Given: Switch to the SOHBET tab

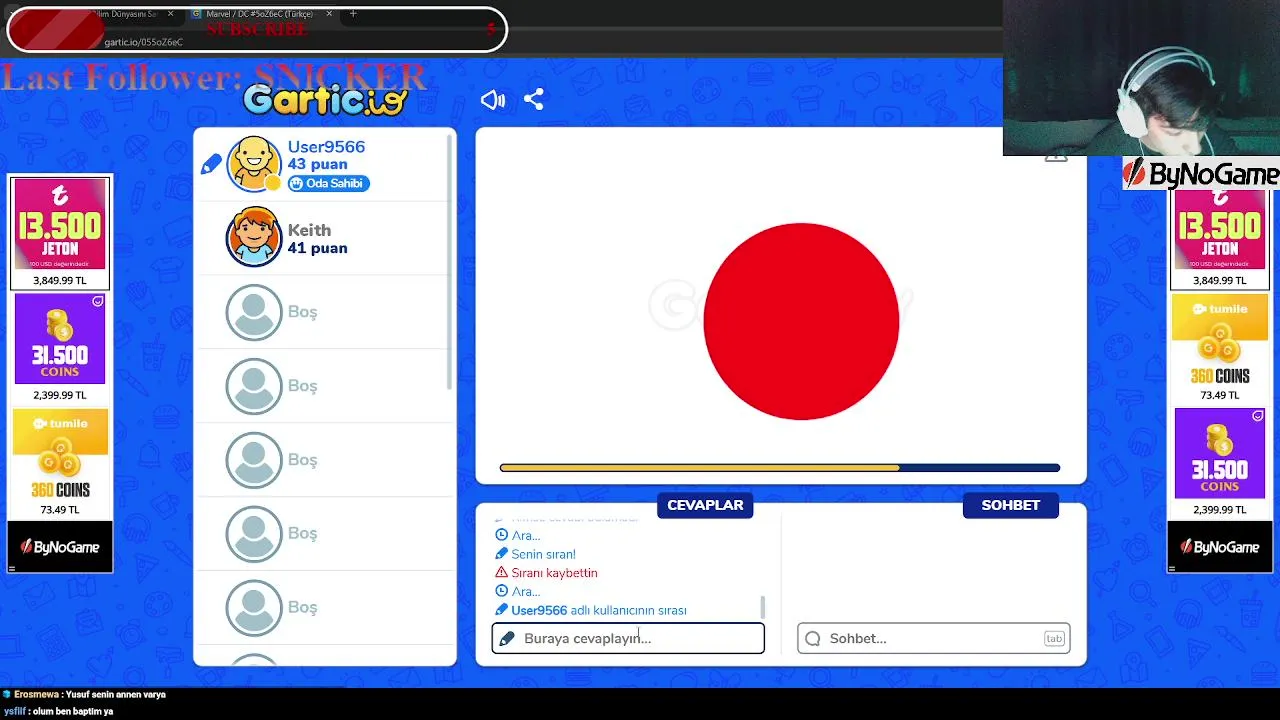Looking at the screenshot, I should point(1010,505).
